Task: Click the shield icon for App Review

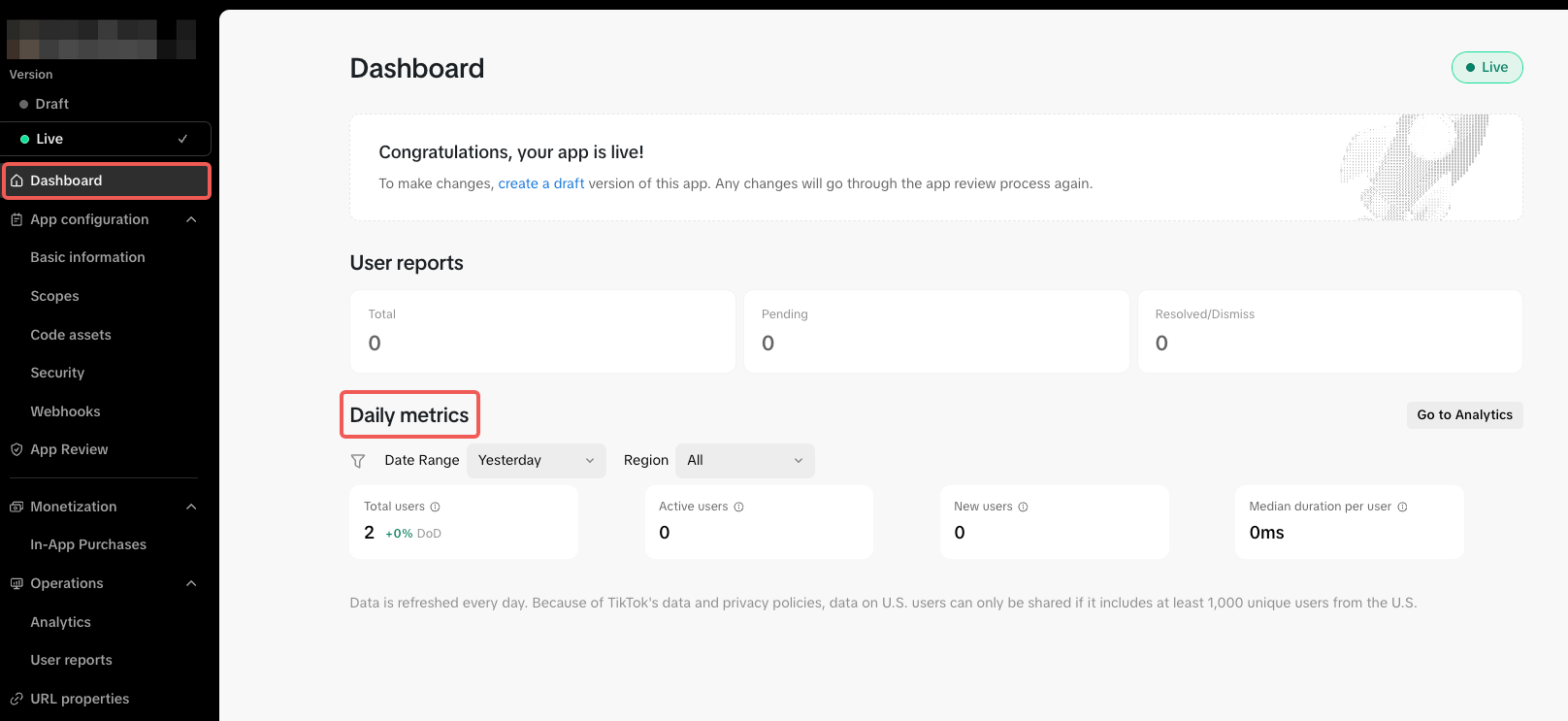Action: pos(16,449)
